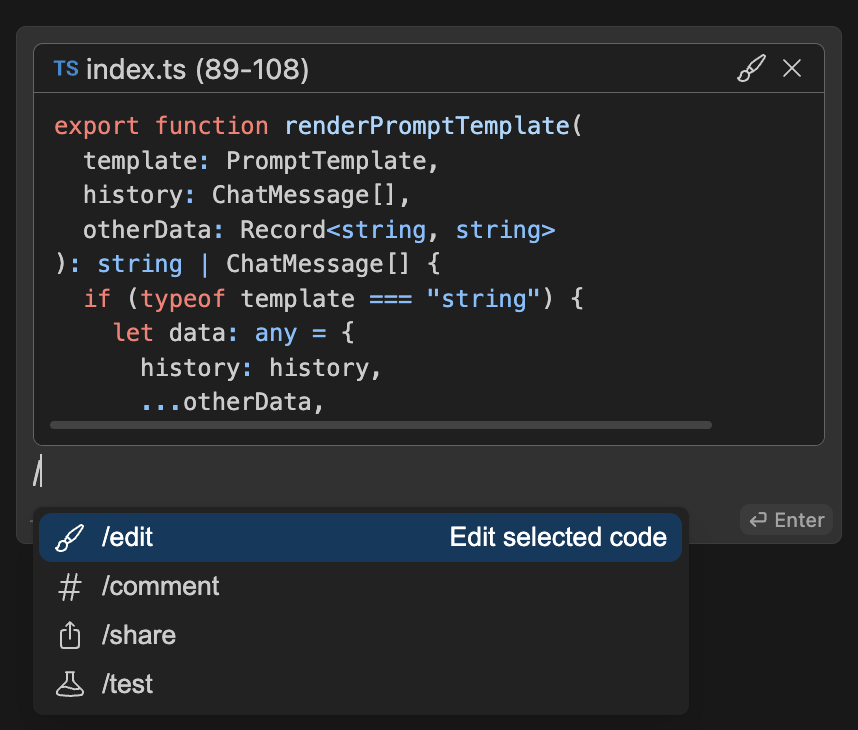Screen dimensions: 858x730
Task: Choose the /comment slash command label
Action: (x=160, y=587)
